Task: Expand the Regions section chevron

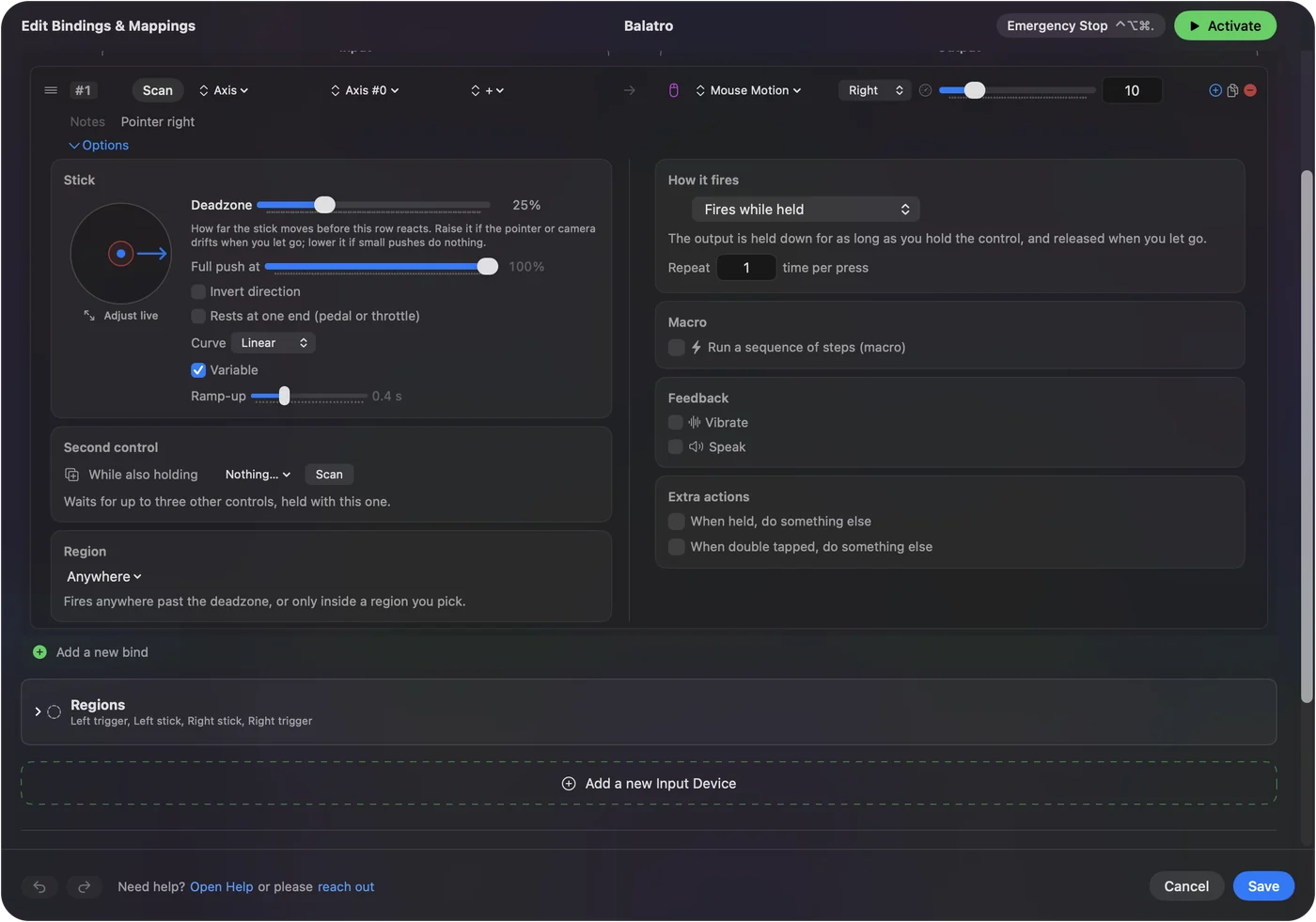Action: point(38,712)
